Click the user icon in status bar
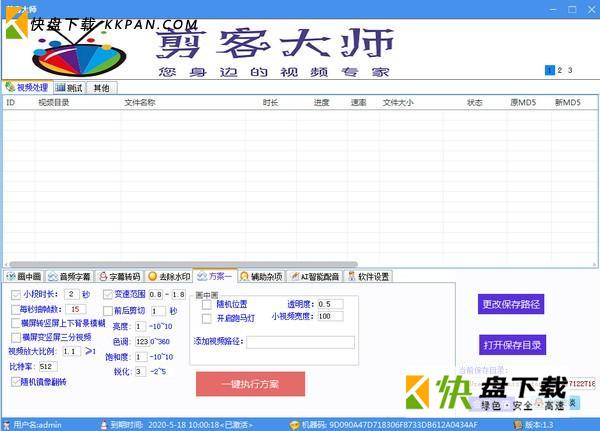Image resolution: width=600 pixels, height=431 pixels. (x=7, y=424)
